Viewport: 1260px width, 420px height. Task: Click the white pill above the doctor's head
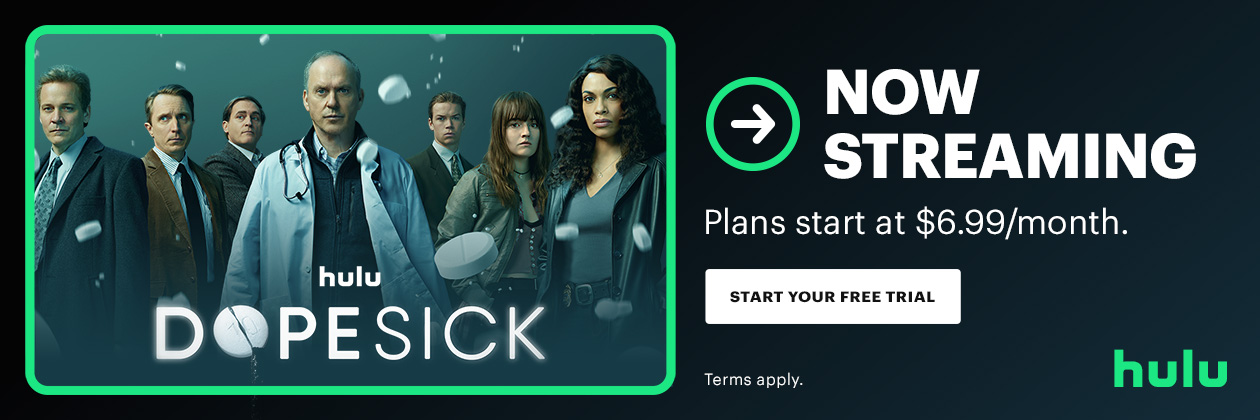coord(395,88)
